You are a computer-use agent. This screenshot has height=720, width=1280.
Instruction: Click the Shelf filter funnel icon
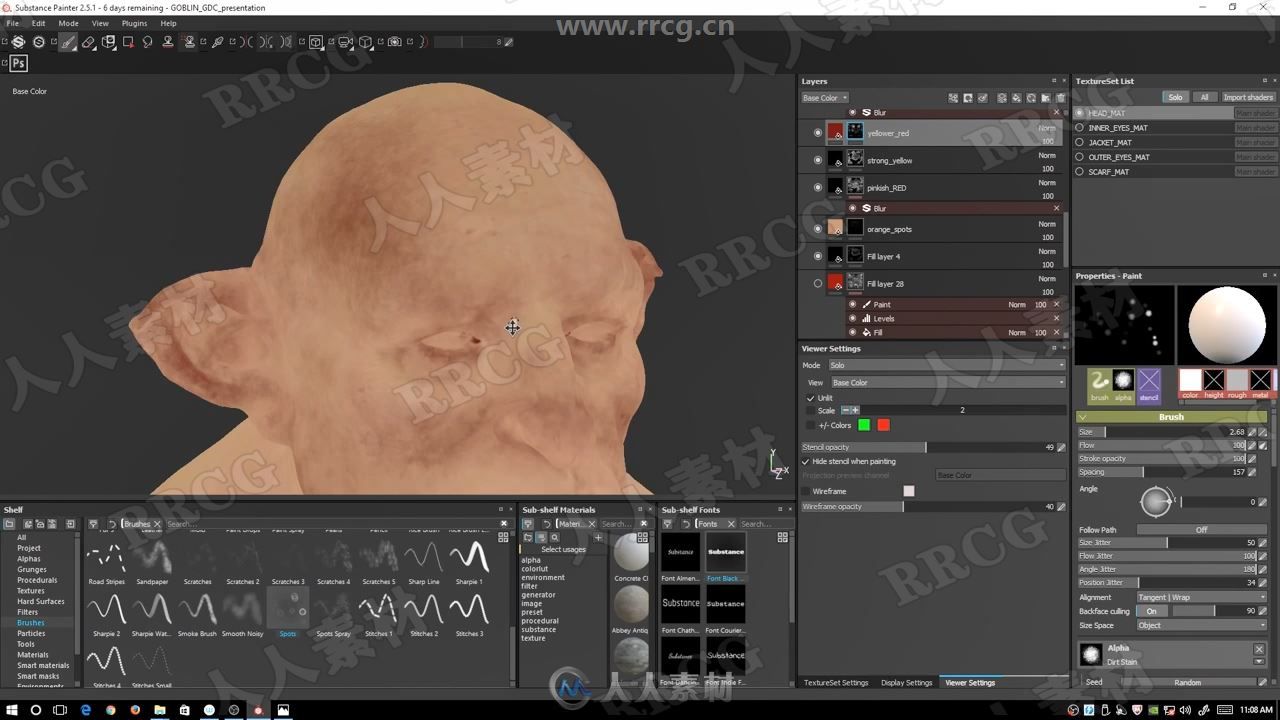93,524
